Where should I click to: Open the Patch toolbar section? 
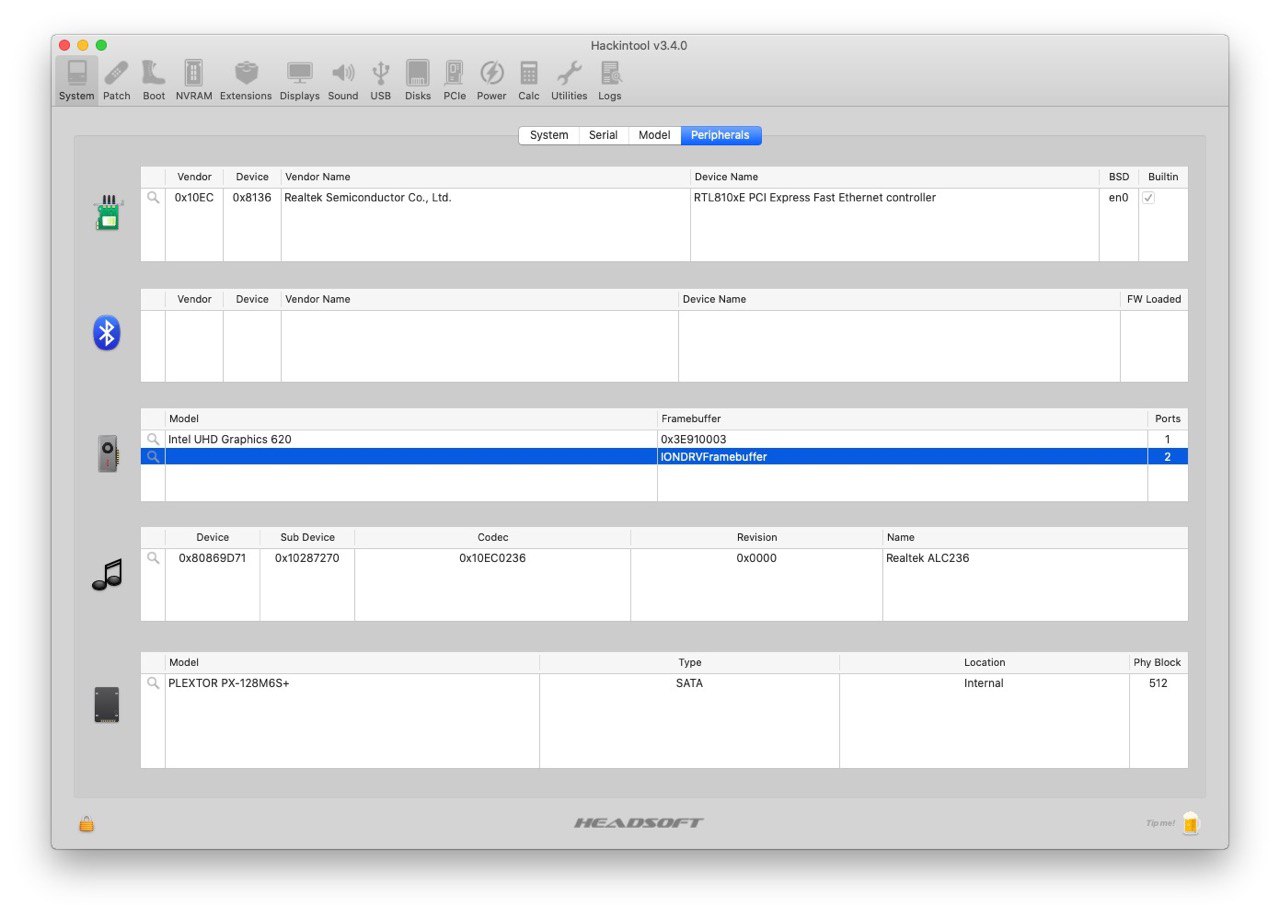point(117,81)
